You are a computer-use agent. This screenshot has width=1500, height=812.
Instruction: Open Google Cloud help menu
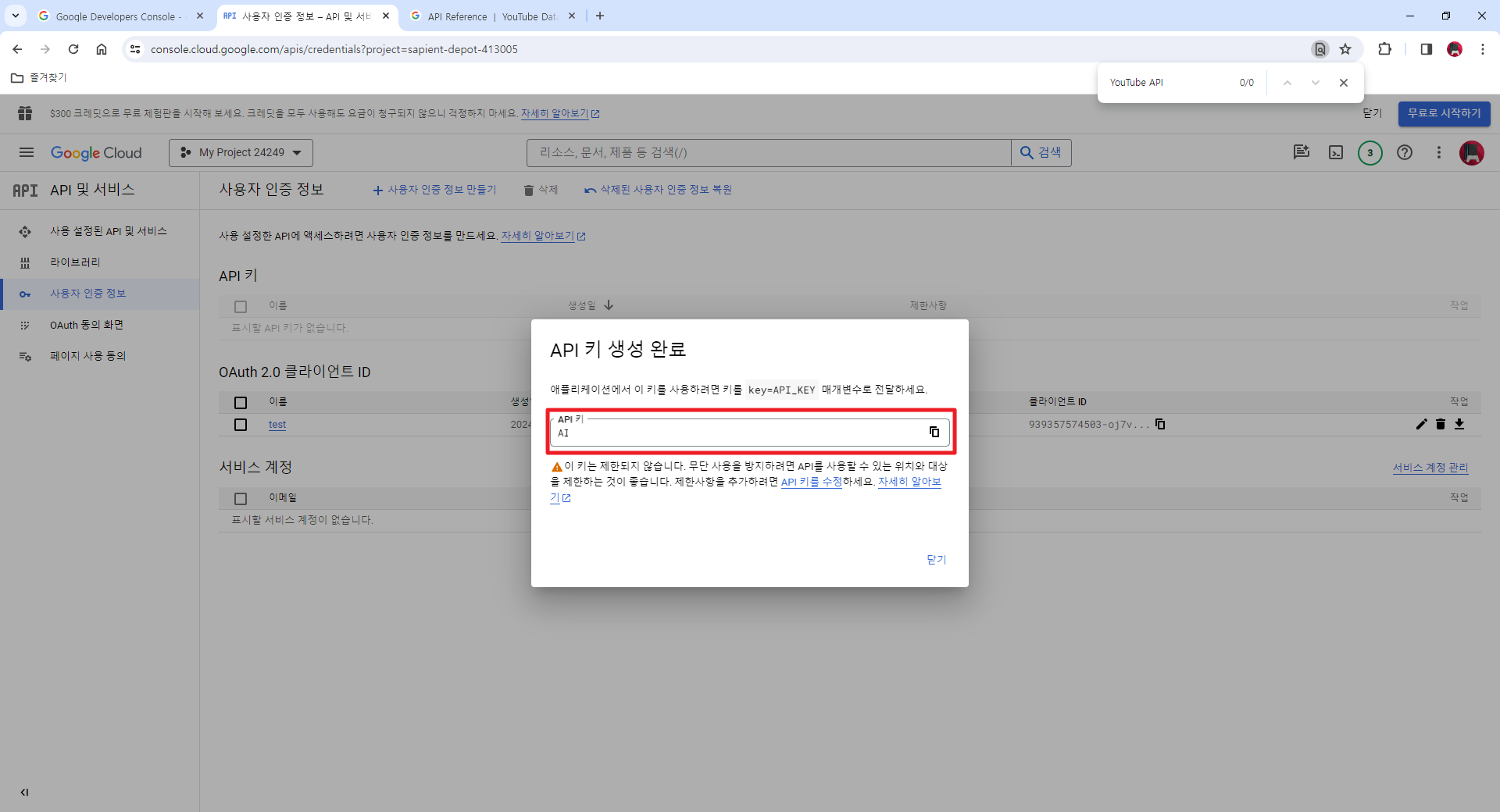pos(1405,153)
